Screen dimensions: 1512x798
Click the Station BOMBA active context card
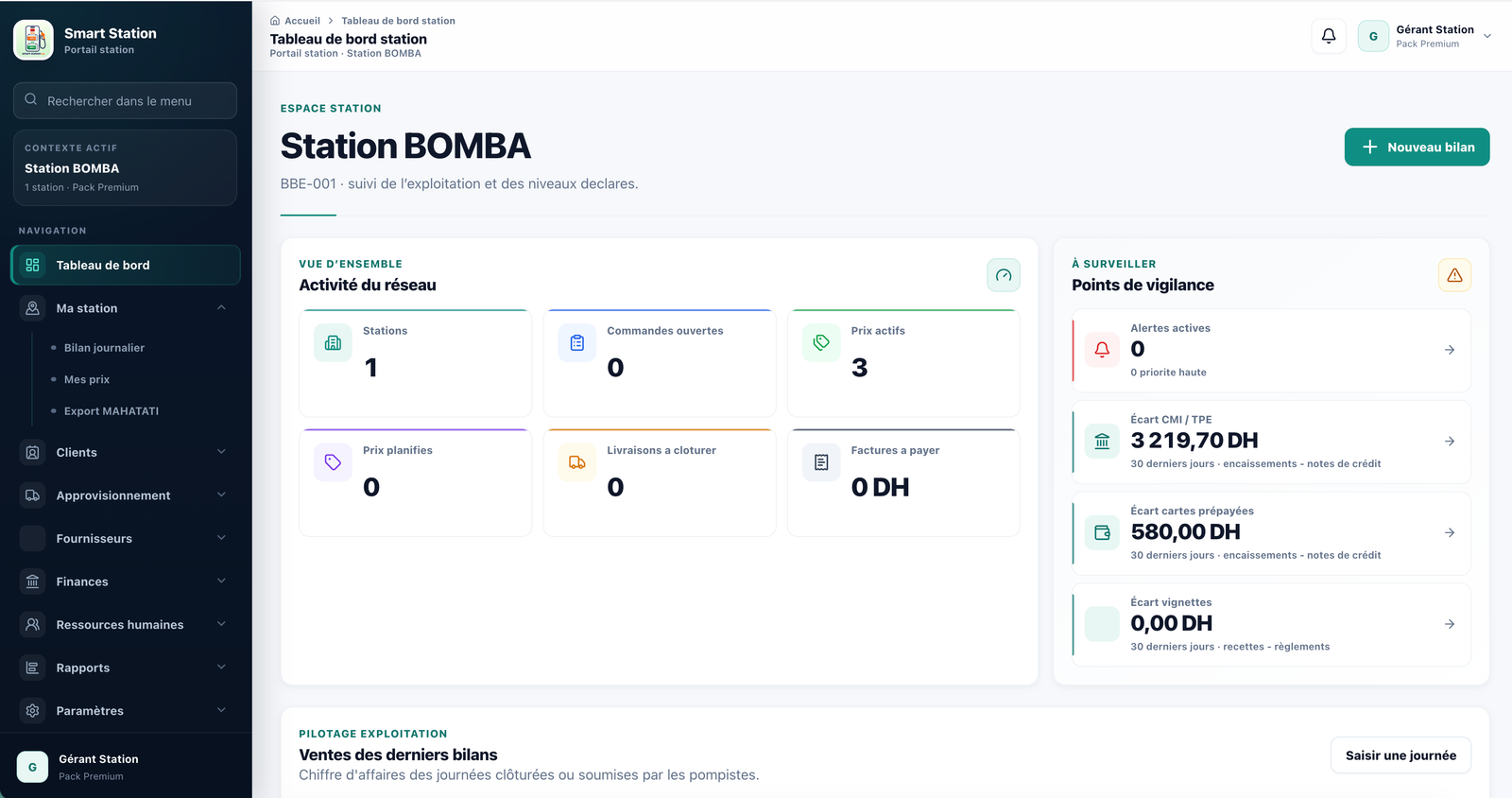126,168
